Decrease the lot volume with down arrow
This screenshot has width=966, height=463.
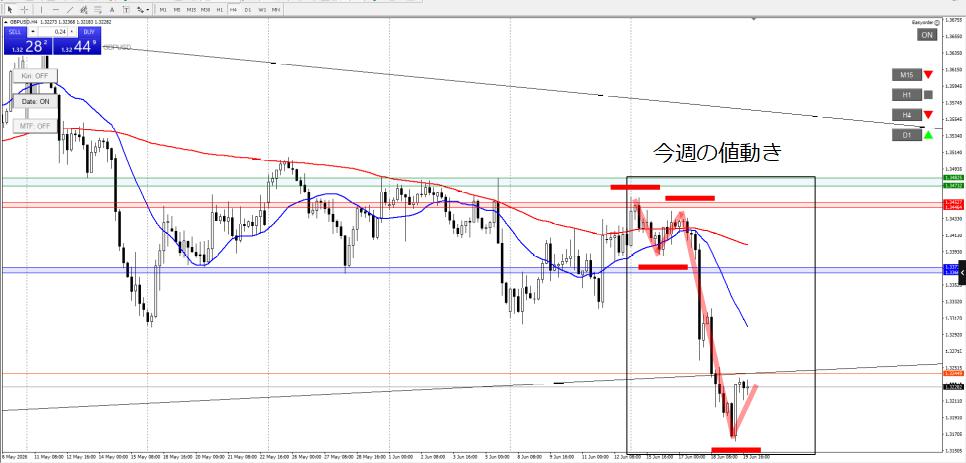tap(33, 31)
